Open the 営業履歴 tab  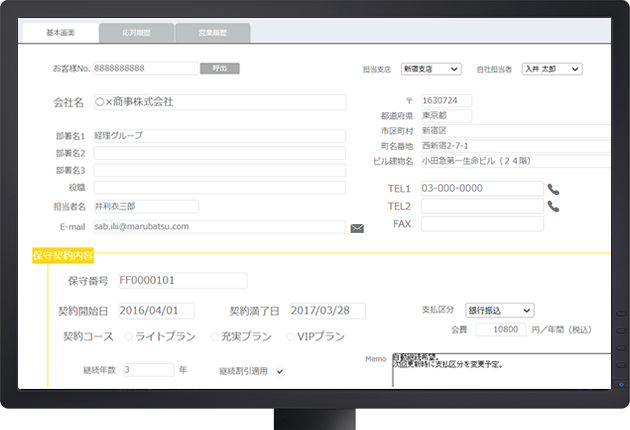pyautogui.click(x=211, y=32)
